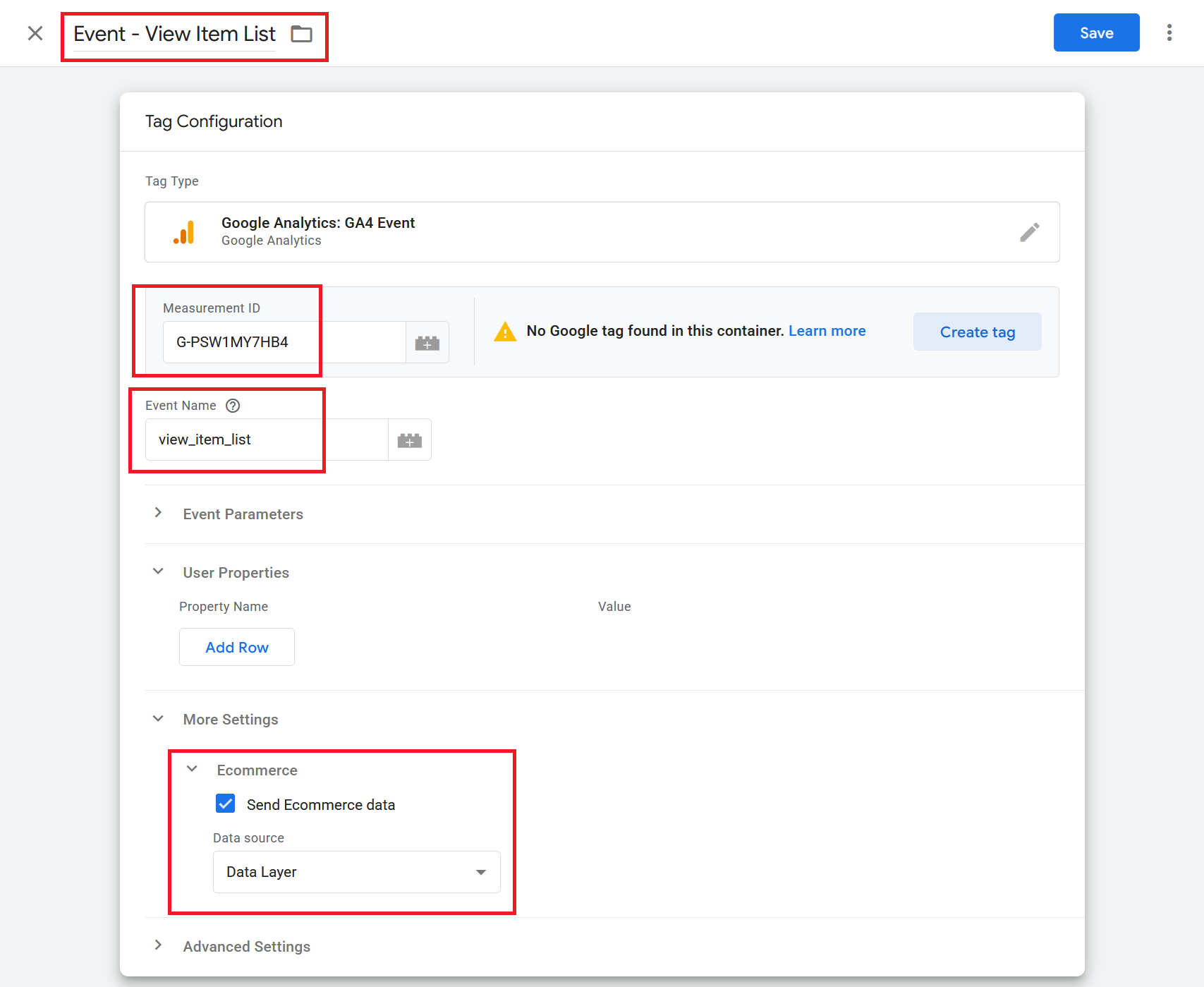This screenshot has height=987, width=1204.
Task: Edit tag type with the pencil icon
Action: click(x=1029, y=232)
